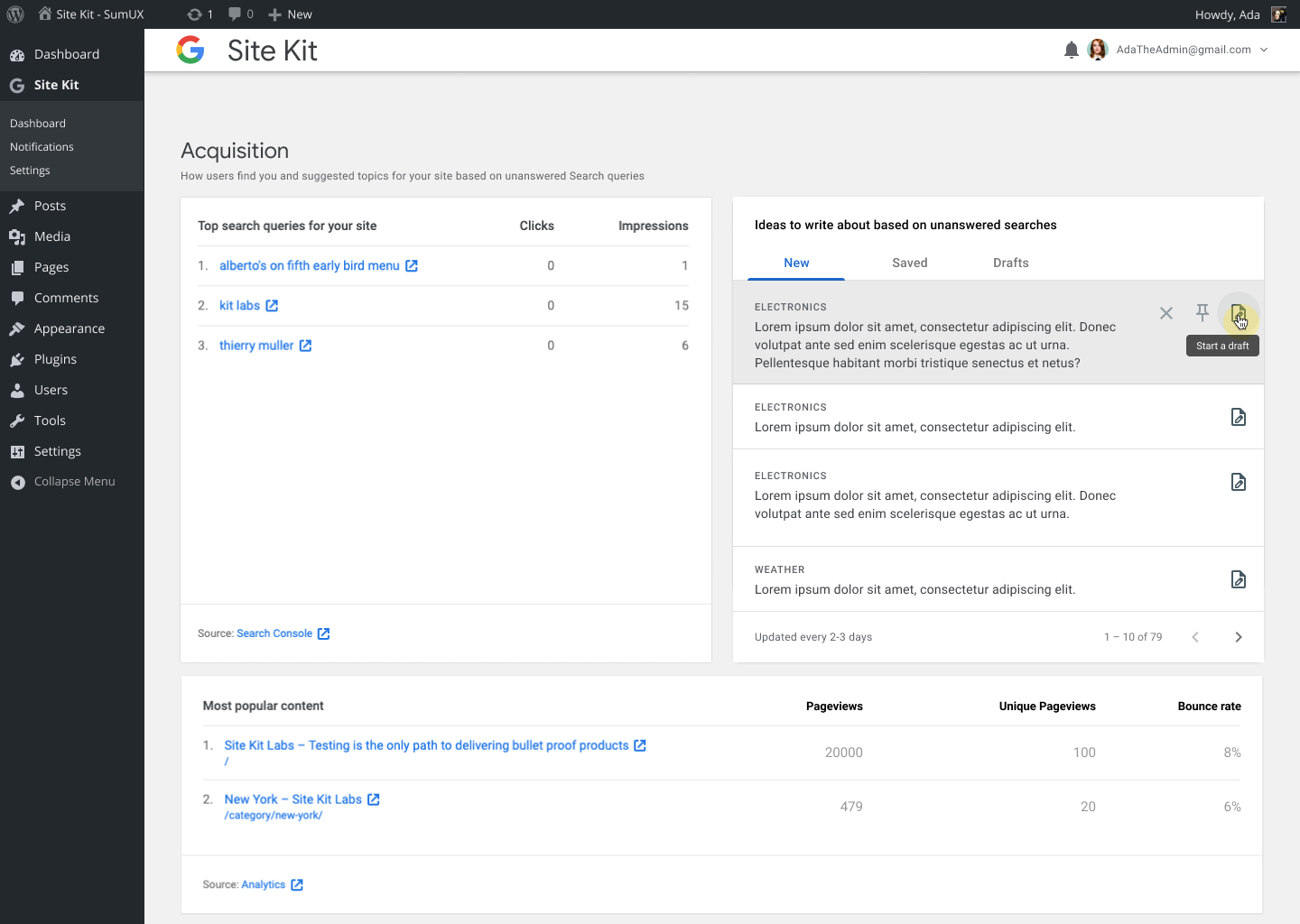Click external link icon beside kit labs

(x=272, y=306)
